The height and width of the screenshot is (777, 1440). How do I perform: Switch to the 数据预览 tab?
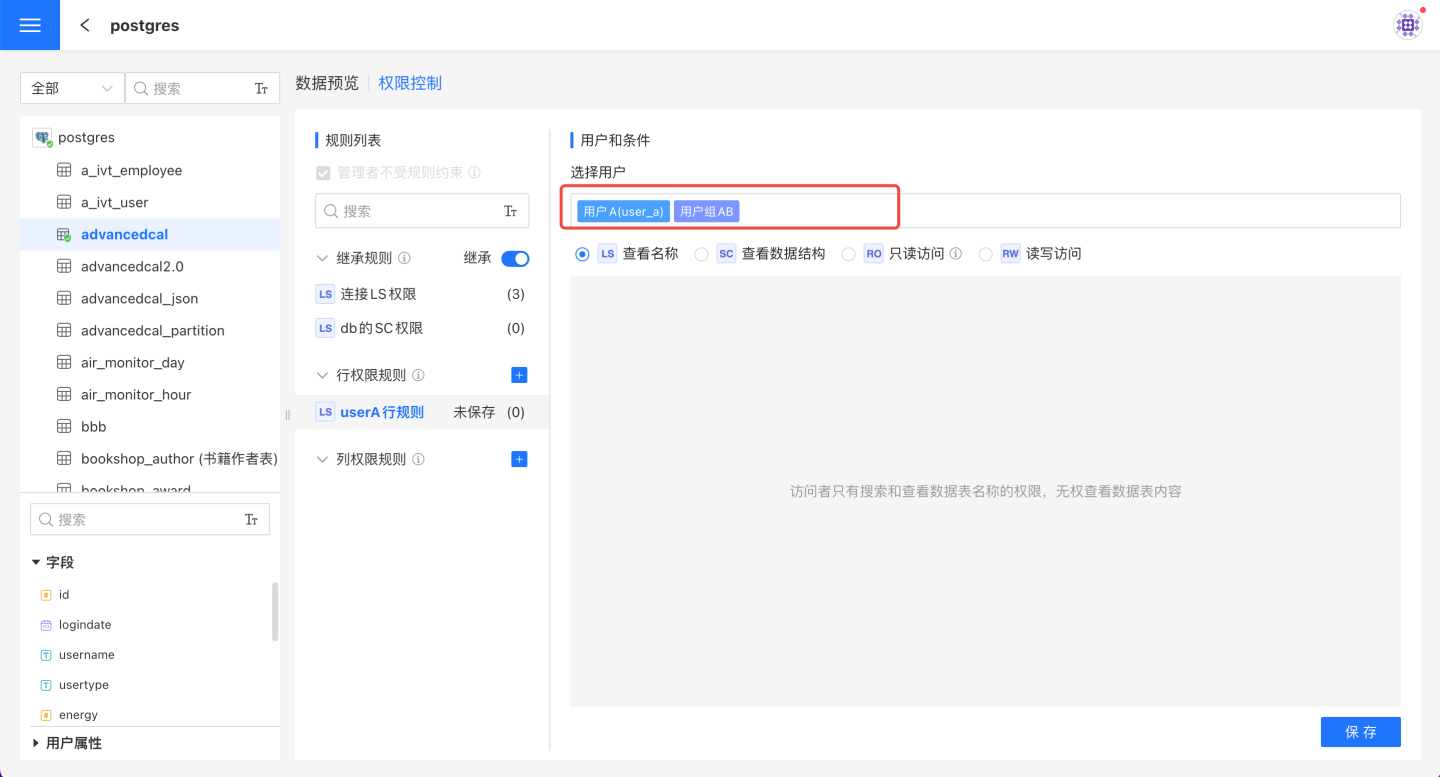[x=327, y=83]
